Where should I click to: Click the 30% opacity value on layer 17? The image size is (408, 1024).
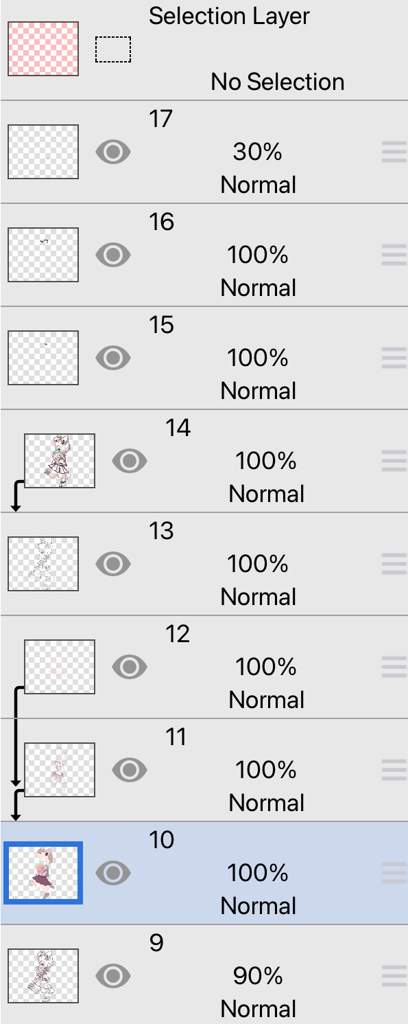257,152
